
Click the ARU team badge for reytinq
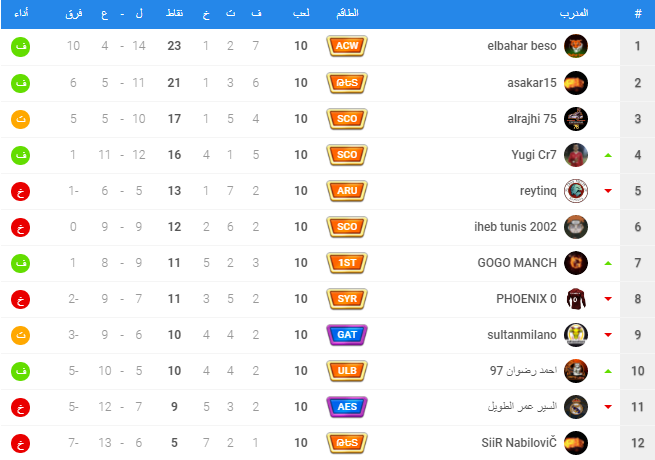click(347, 190)
